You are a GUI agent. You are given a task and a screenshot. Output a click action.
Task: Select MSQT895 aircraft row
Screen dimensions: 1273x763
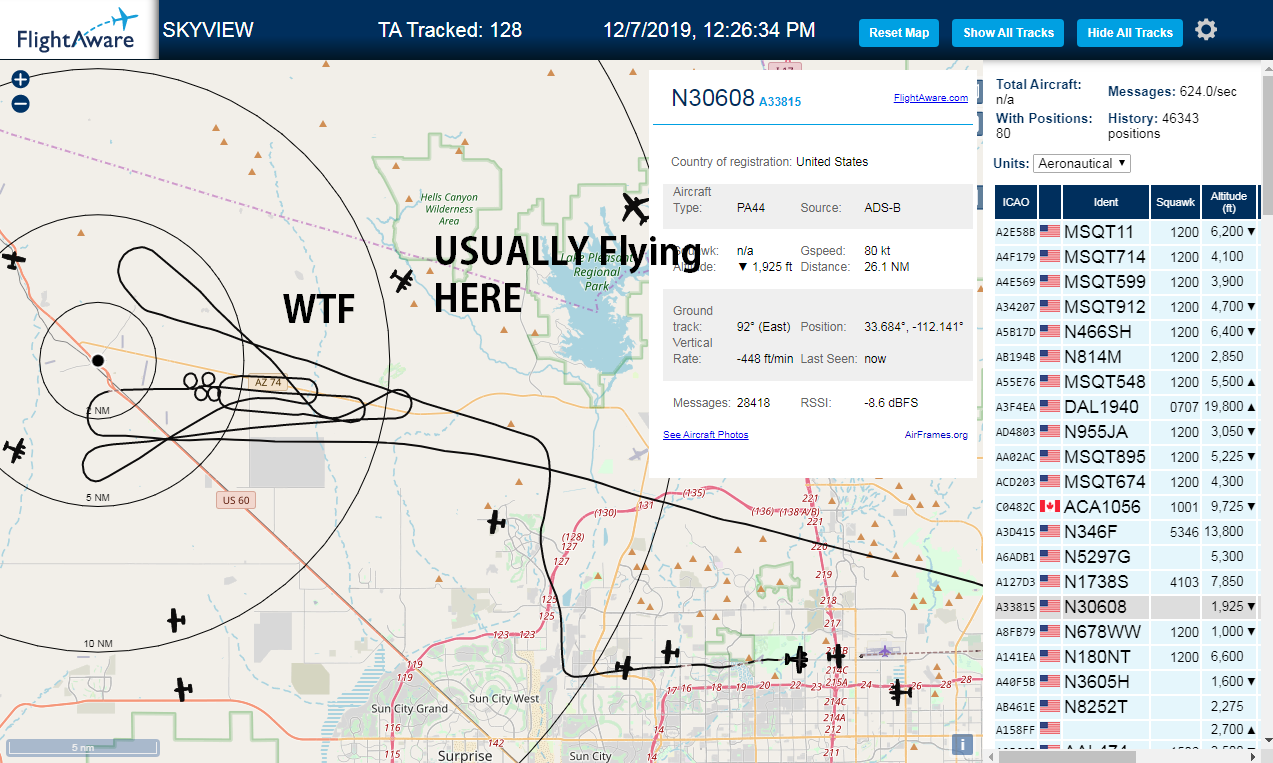1127,456
